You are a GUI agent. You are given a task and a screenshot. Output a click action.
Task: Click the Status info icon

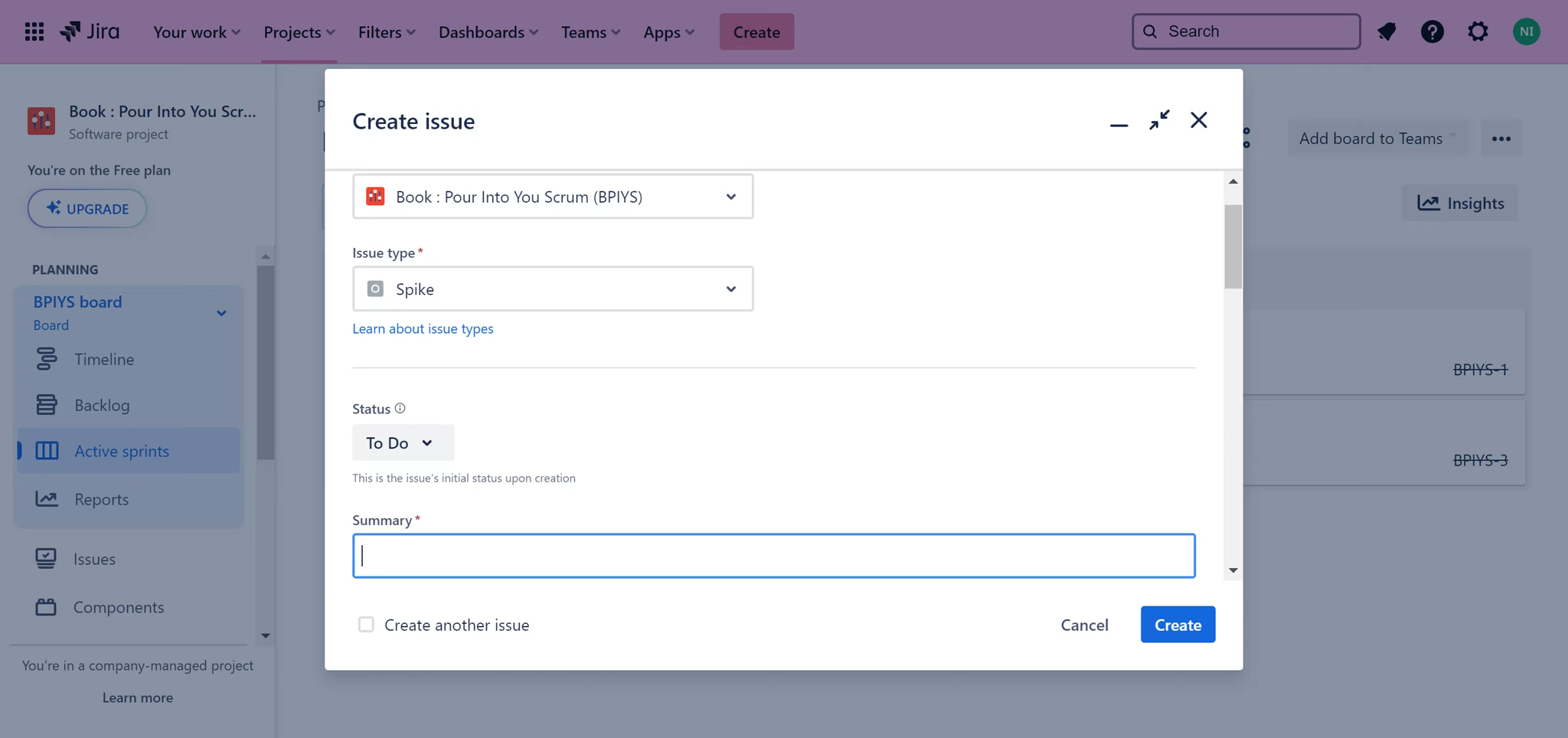(400, 408)
